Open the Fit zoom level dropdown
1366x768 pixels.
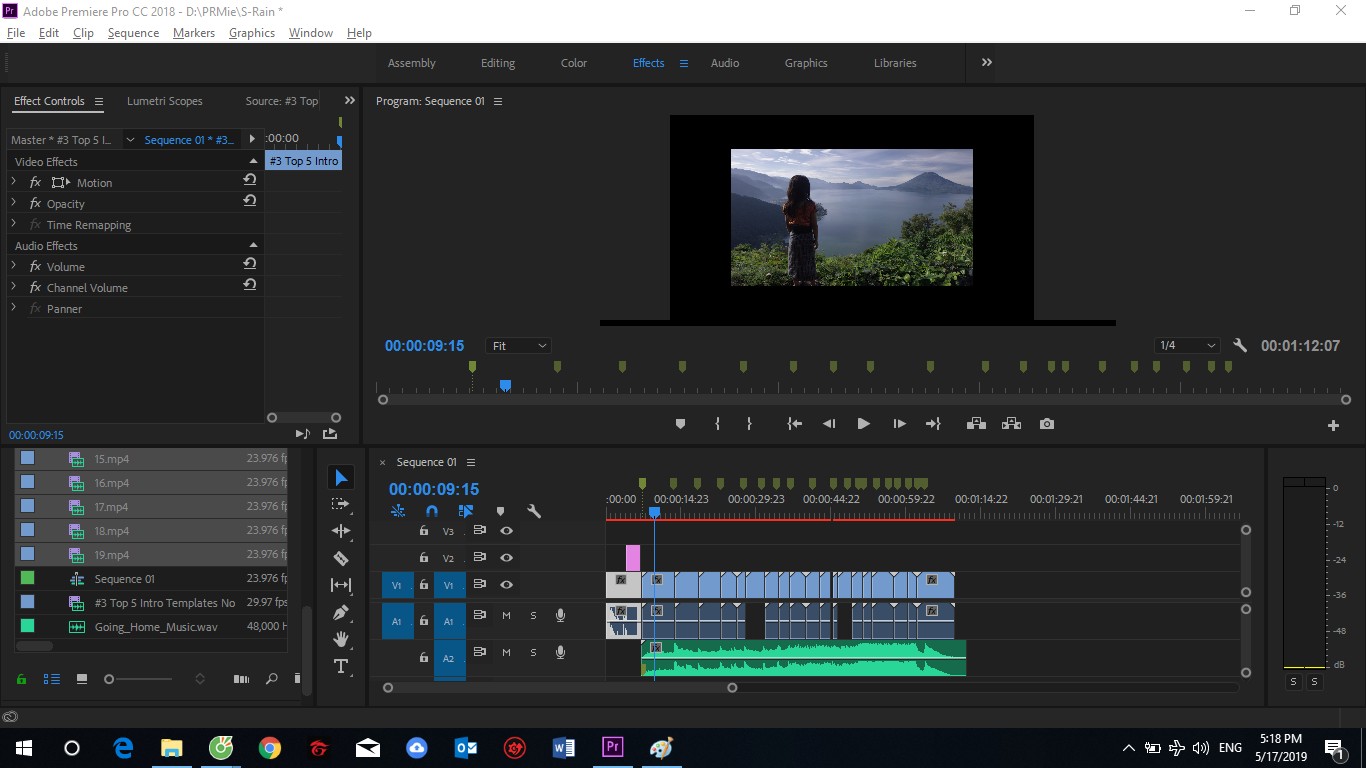[x=519, y=346]
